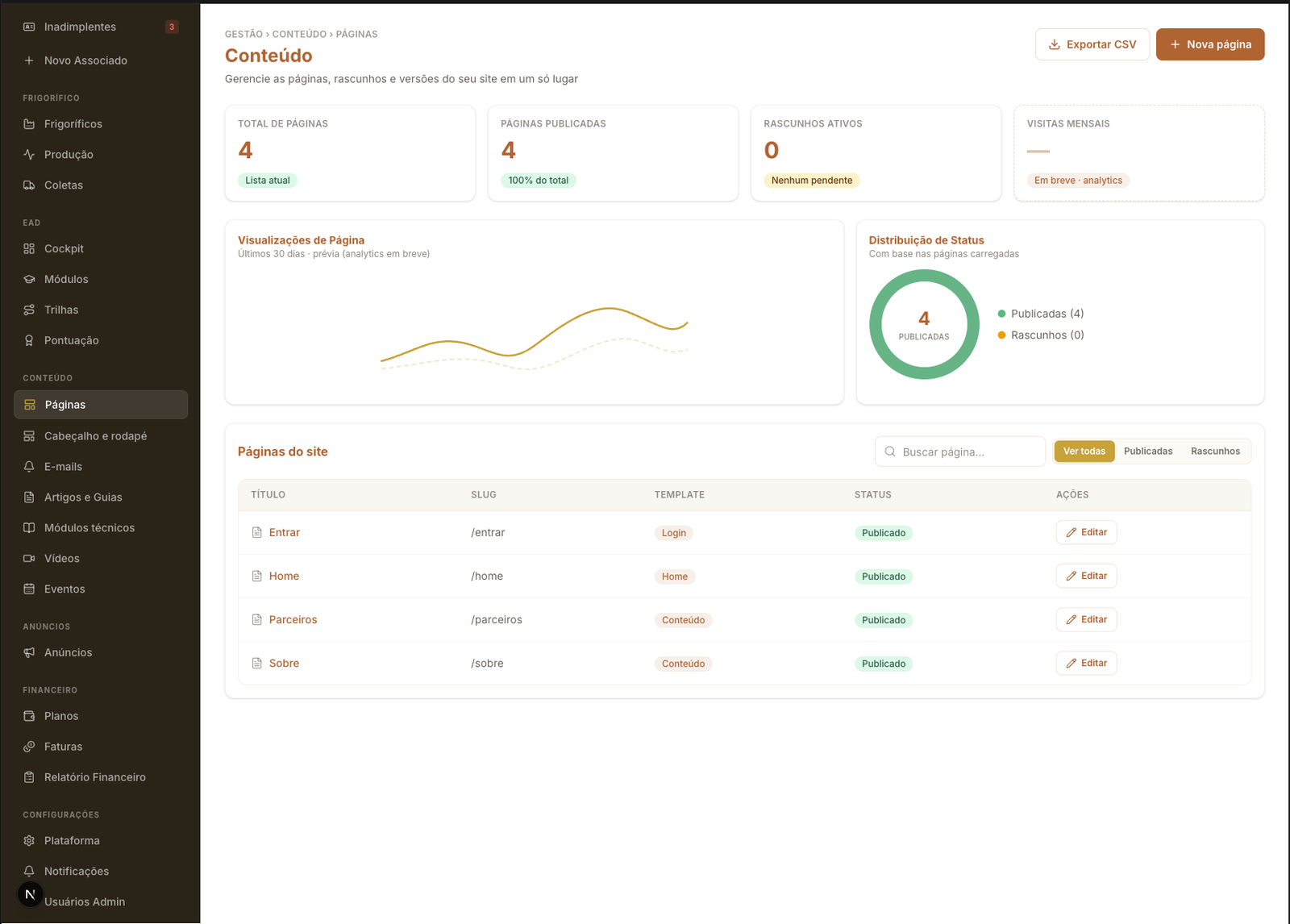Create a Nova página
Screen dimensions: 1290x924
tap(1210, 44)
